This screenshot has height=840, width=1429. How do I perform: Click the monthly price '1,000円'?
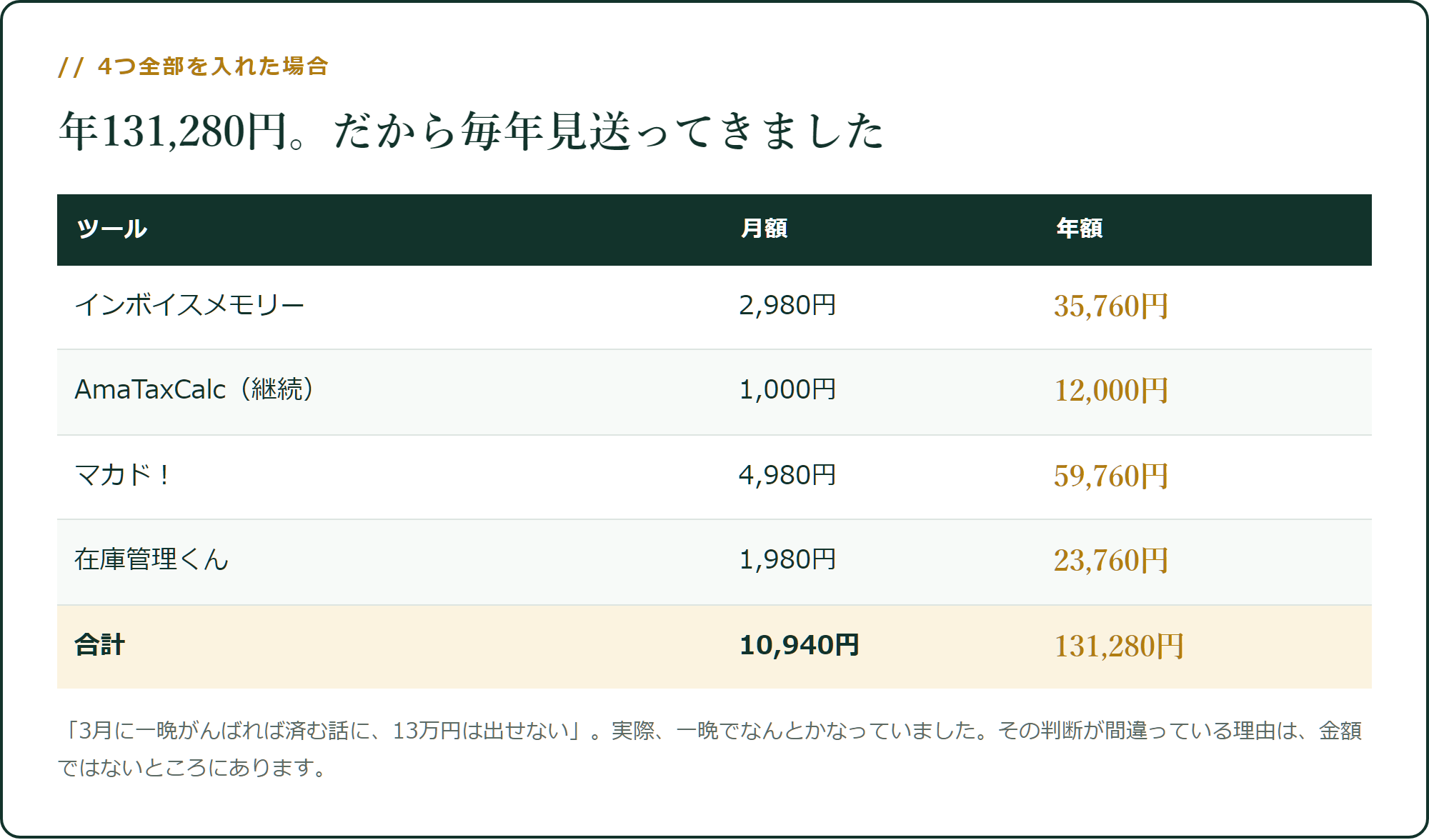pos(787,390)
